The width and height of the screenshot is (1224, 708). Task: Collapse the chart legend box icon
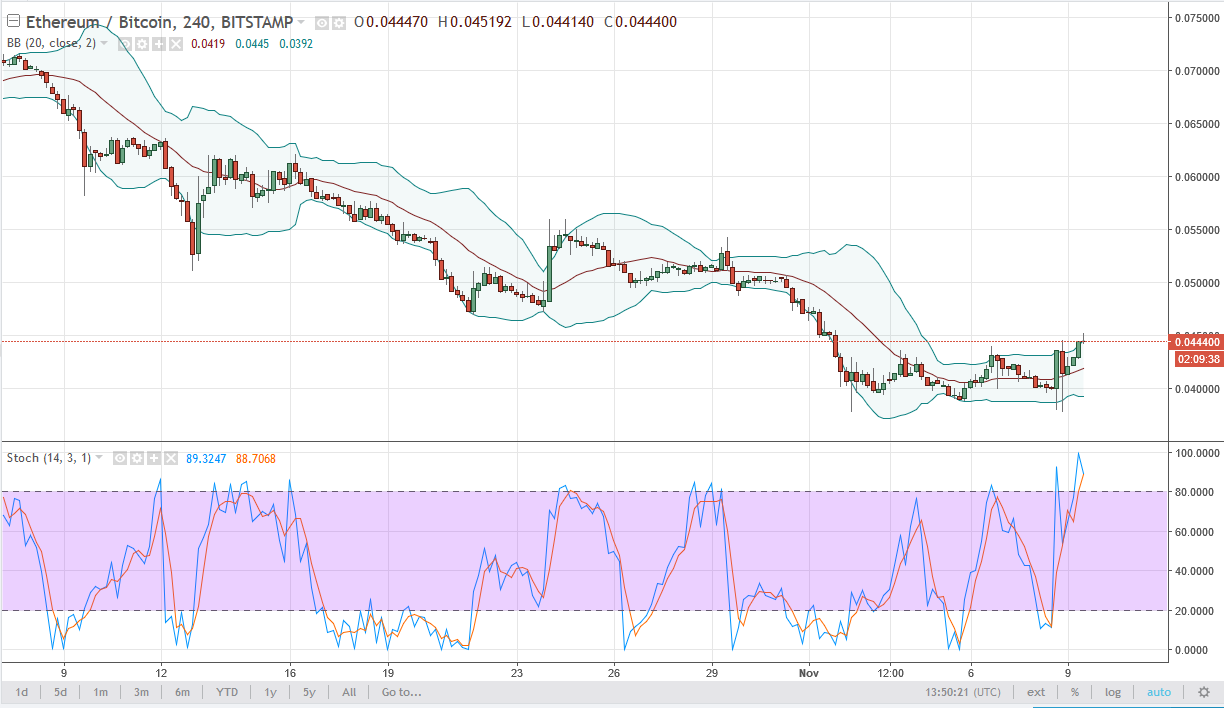pyautogui.click(x=11, y=22)
